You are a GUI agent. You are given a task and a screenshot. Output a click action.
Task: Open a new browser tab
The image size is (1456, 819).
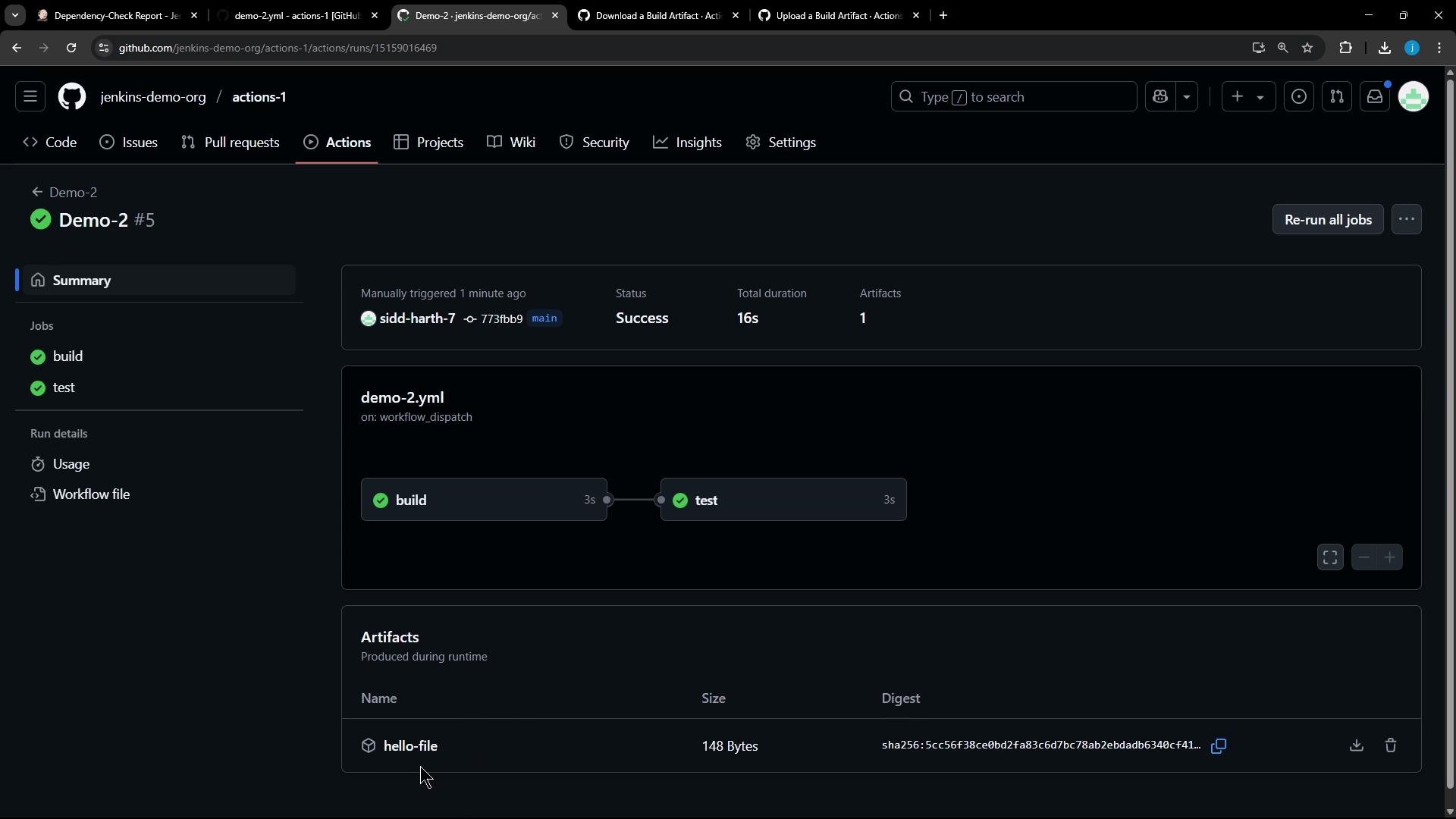tap(943, 15)
